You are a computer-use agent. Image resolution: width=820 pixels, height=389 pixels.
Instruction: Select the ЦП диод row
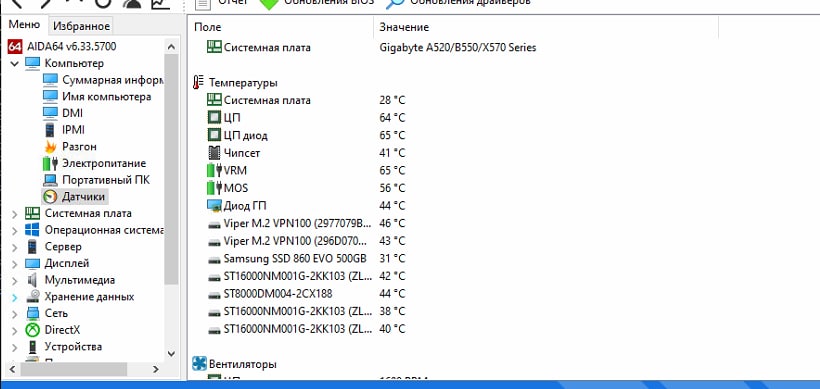306,135
